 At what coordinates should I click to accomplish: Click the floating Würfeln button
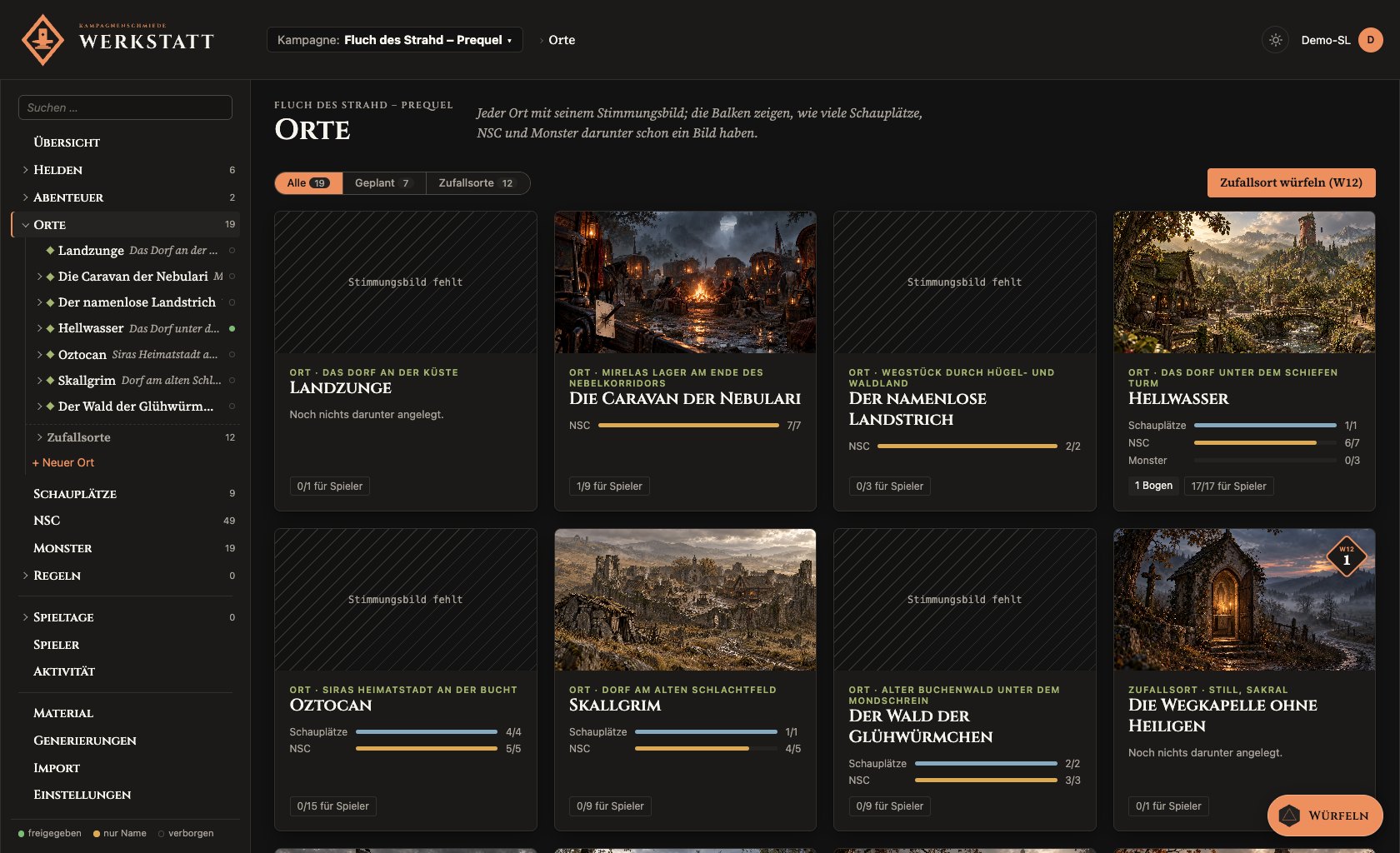(1325, 816)
